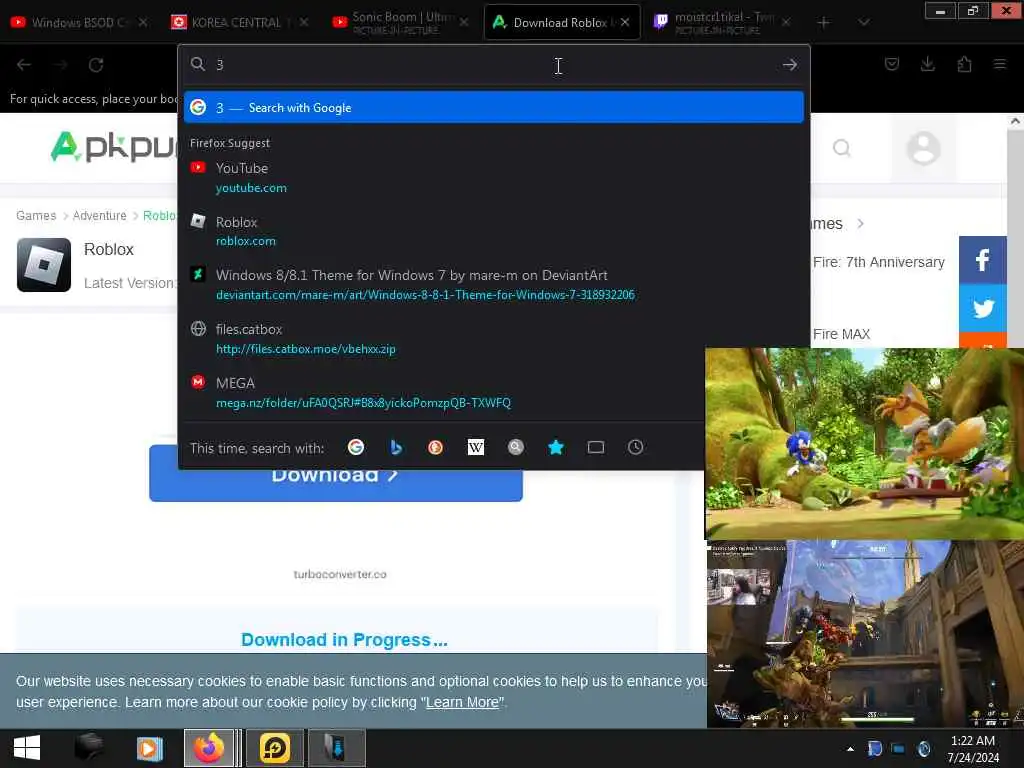Click the turboconverter.co ad label
The width and height of the screenshot is (1024, 768).
pyautogui.click(x=340, y=574)
